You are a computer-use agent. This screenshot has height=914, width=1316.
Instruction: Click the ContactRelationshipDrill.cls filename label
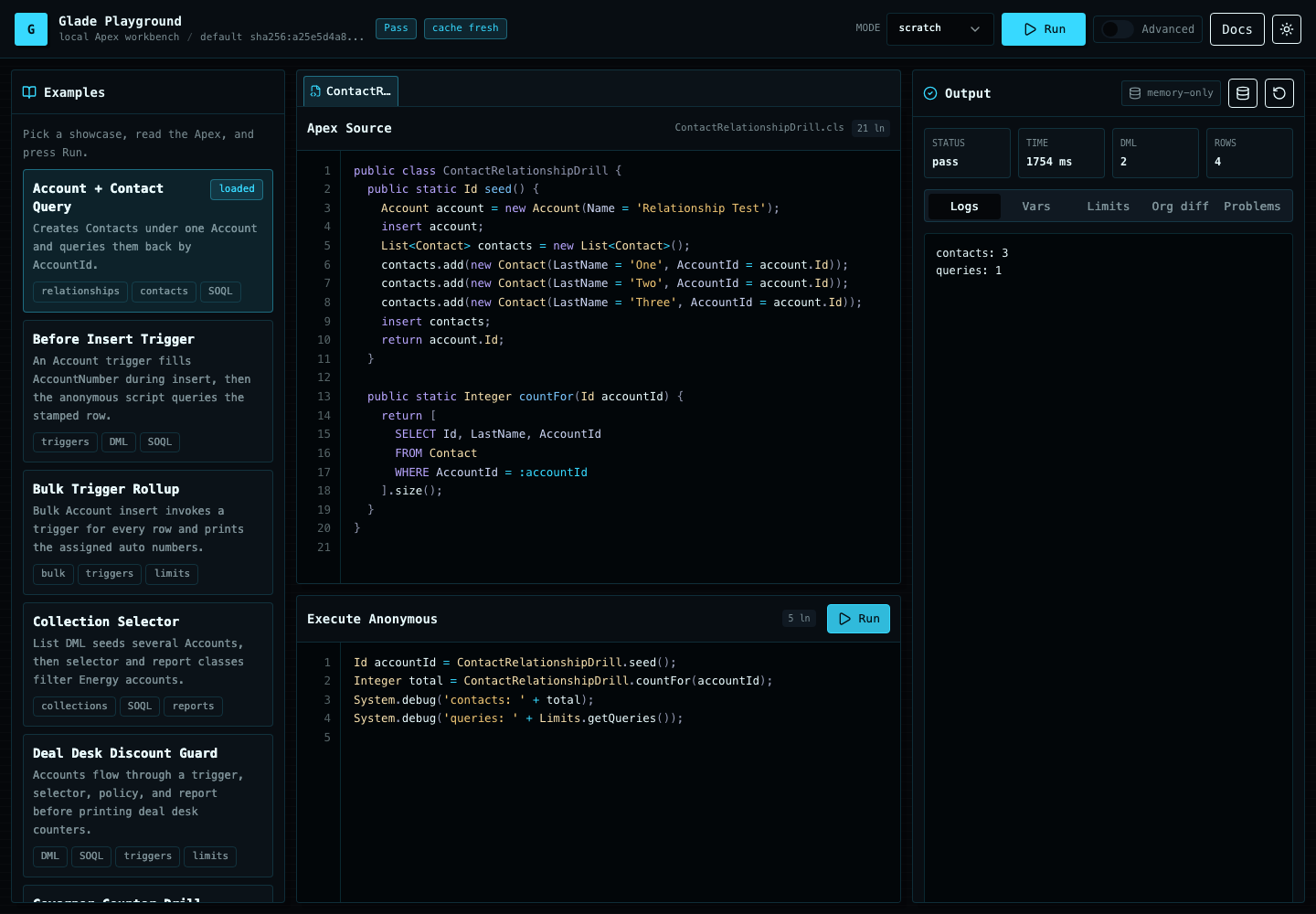click(x=759, y=128)
